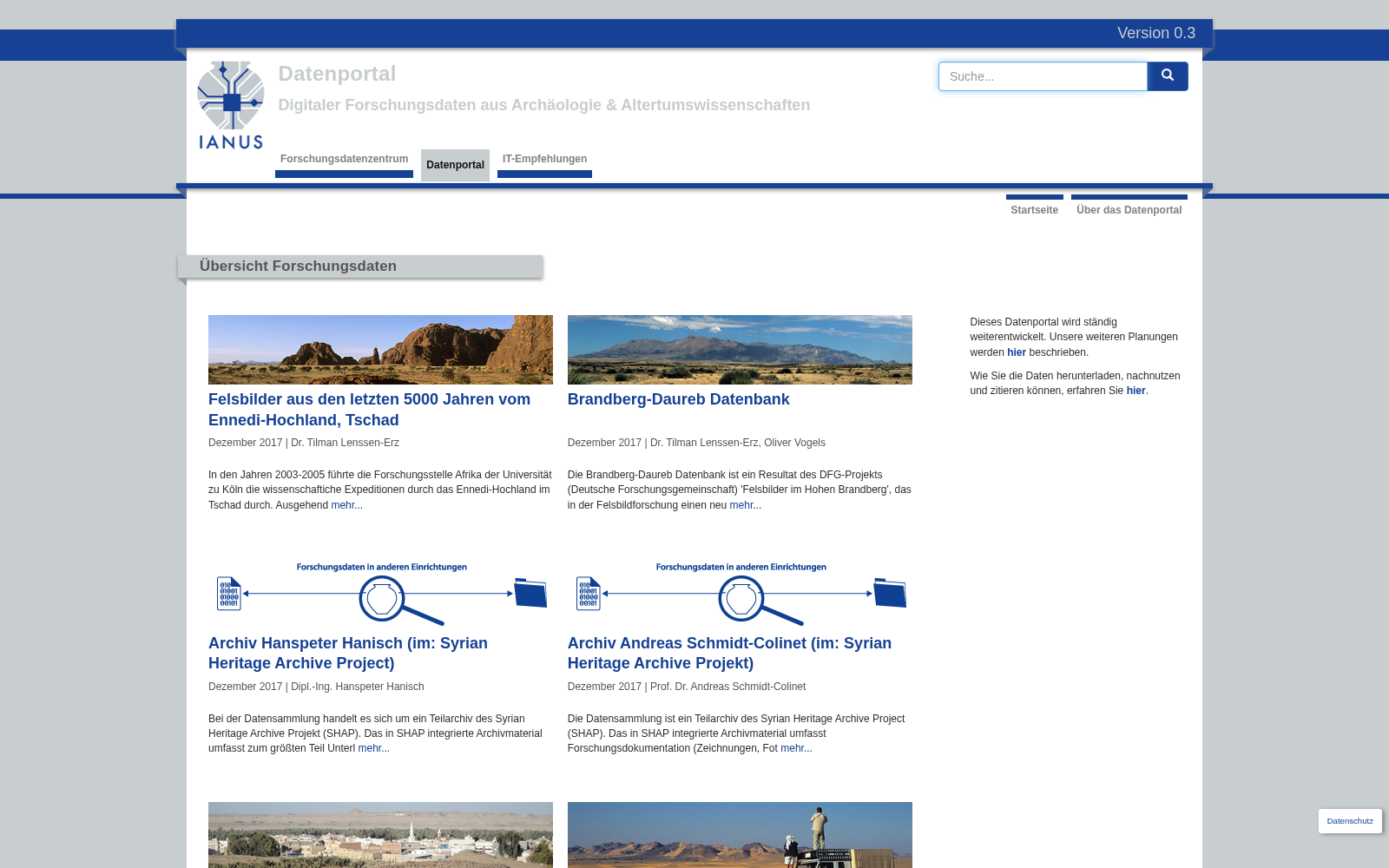The height and width of the screenshot is (868, 1389).
Task: Click the search magnifier button
Action: 1168,76
